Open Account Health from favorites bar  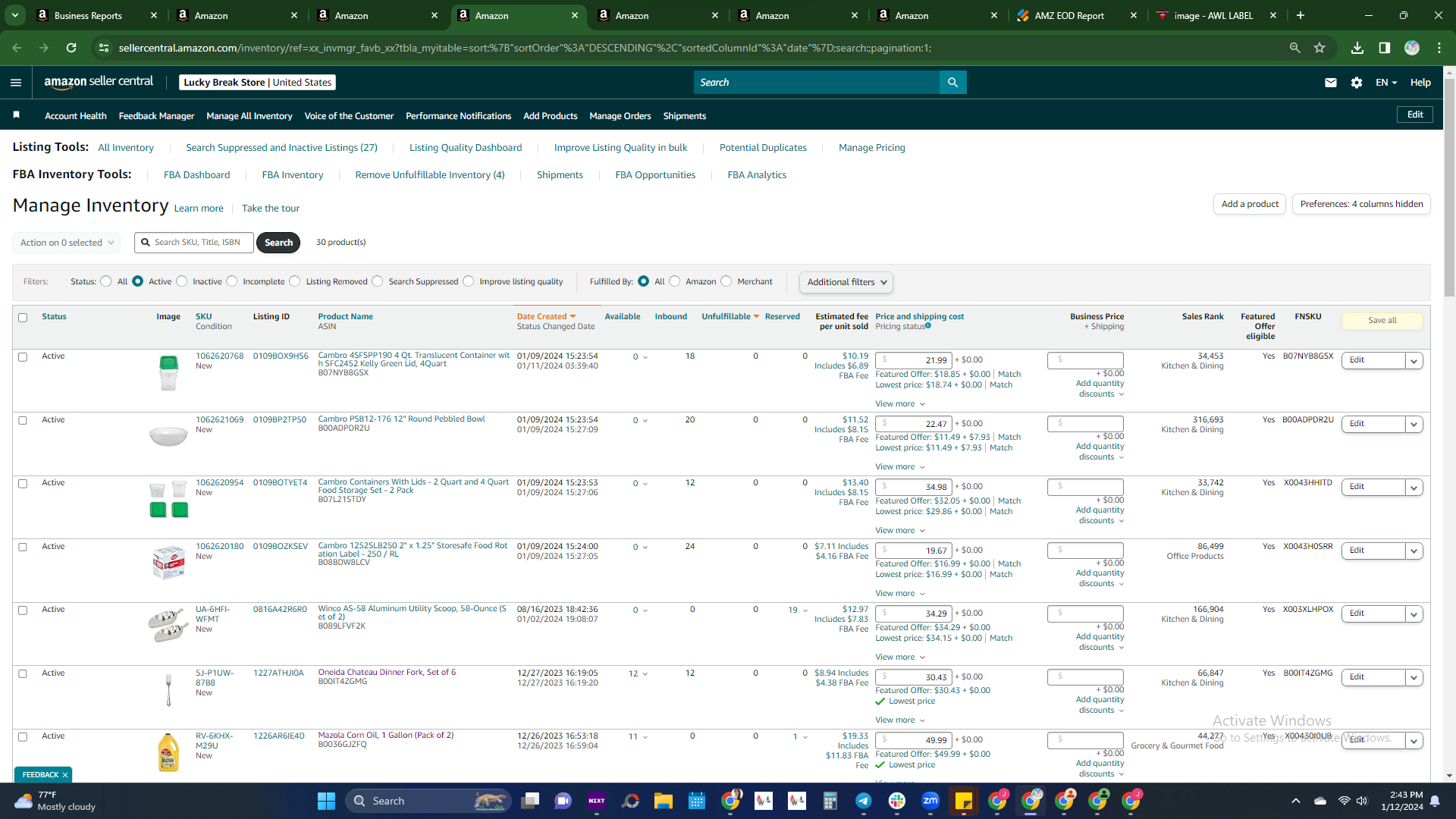76,116
